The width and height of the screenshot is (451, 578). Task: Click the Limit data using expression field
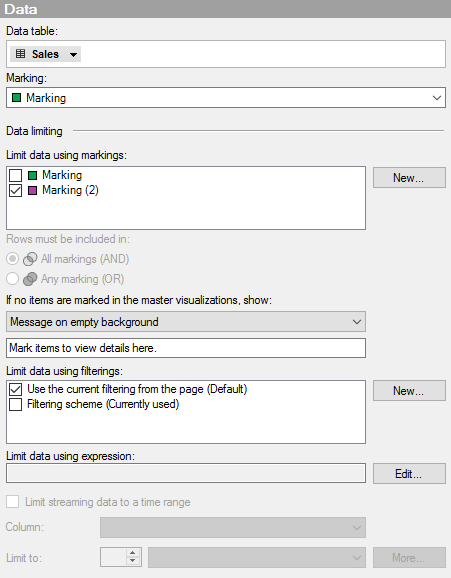186,473
